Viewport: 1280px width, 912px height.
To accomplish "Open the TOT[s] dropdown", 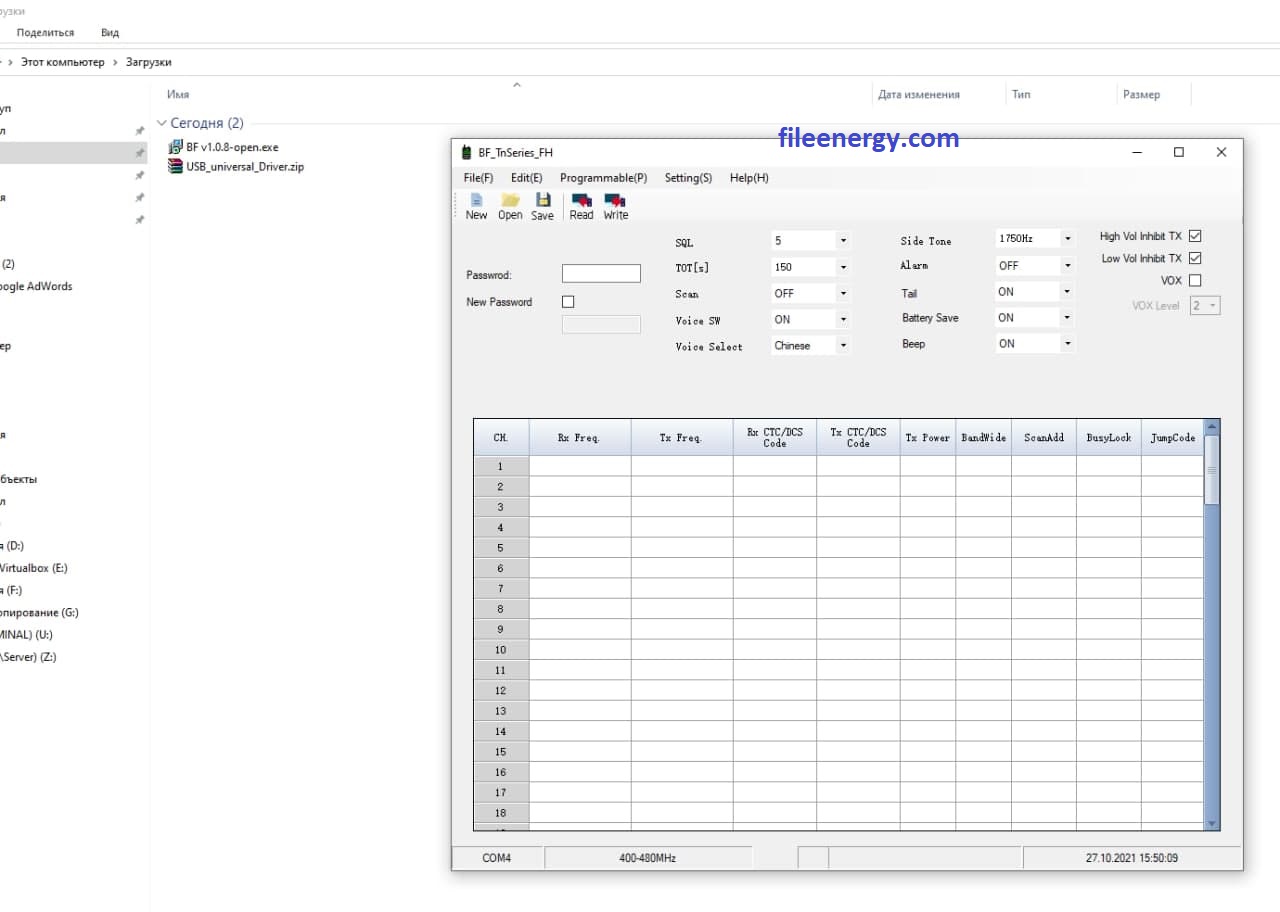I will [x=843, y=267].
